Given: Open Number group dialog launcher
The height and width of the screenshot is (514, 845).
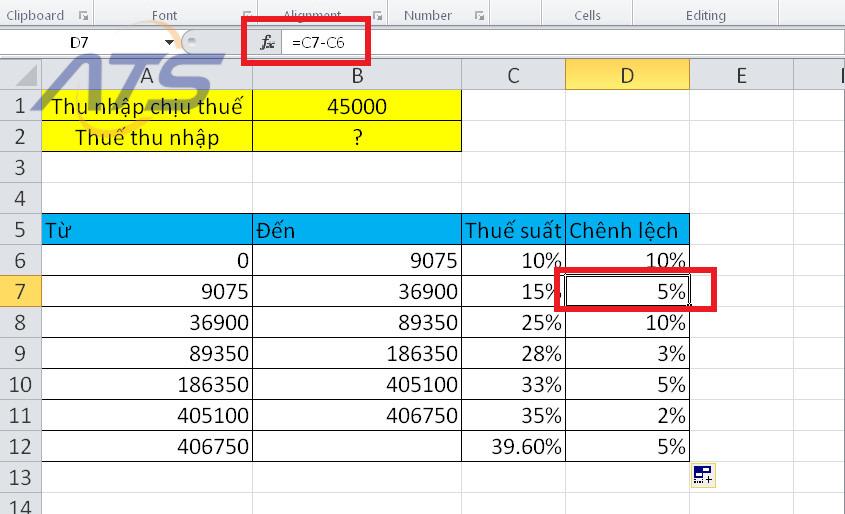Looking at the screenshot, I should [x=480, y=16].
